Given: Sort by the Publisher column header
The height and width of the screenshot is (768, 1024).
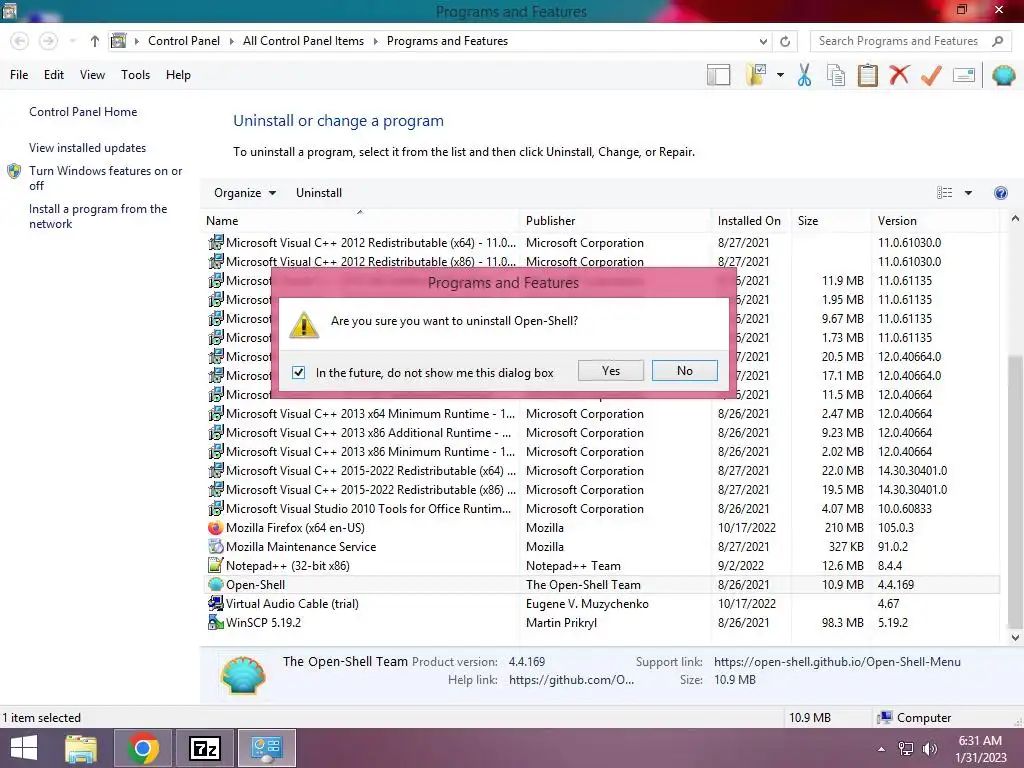Looking at the screenshot, I should pos(614,221).
